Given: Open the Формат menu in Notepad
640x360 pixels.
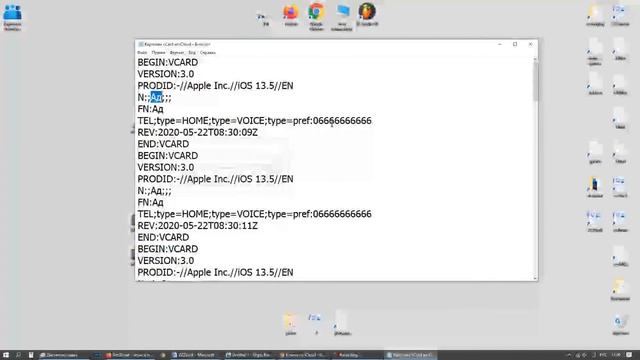Looking at the screenshot, I should tap(177, 53).
